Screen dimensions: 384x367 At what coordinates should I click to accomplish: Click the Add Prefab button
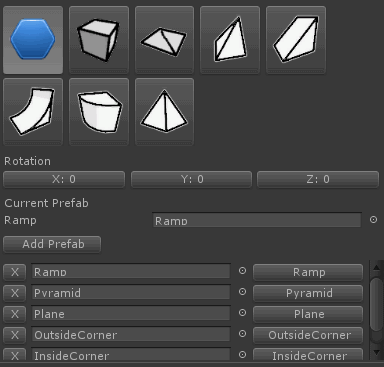click(x=52, y=244)
